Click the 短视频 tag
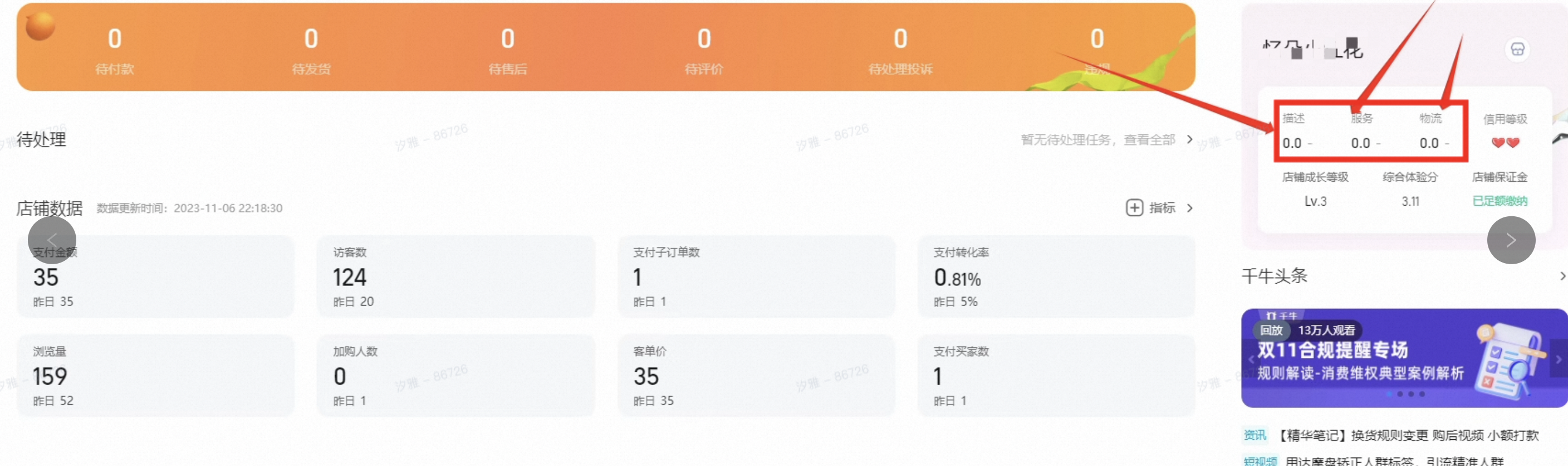Viewport: 1568px width, 466px height. click(x=1260, y=461)
